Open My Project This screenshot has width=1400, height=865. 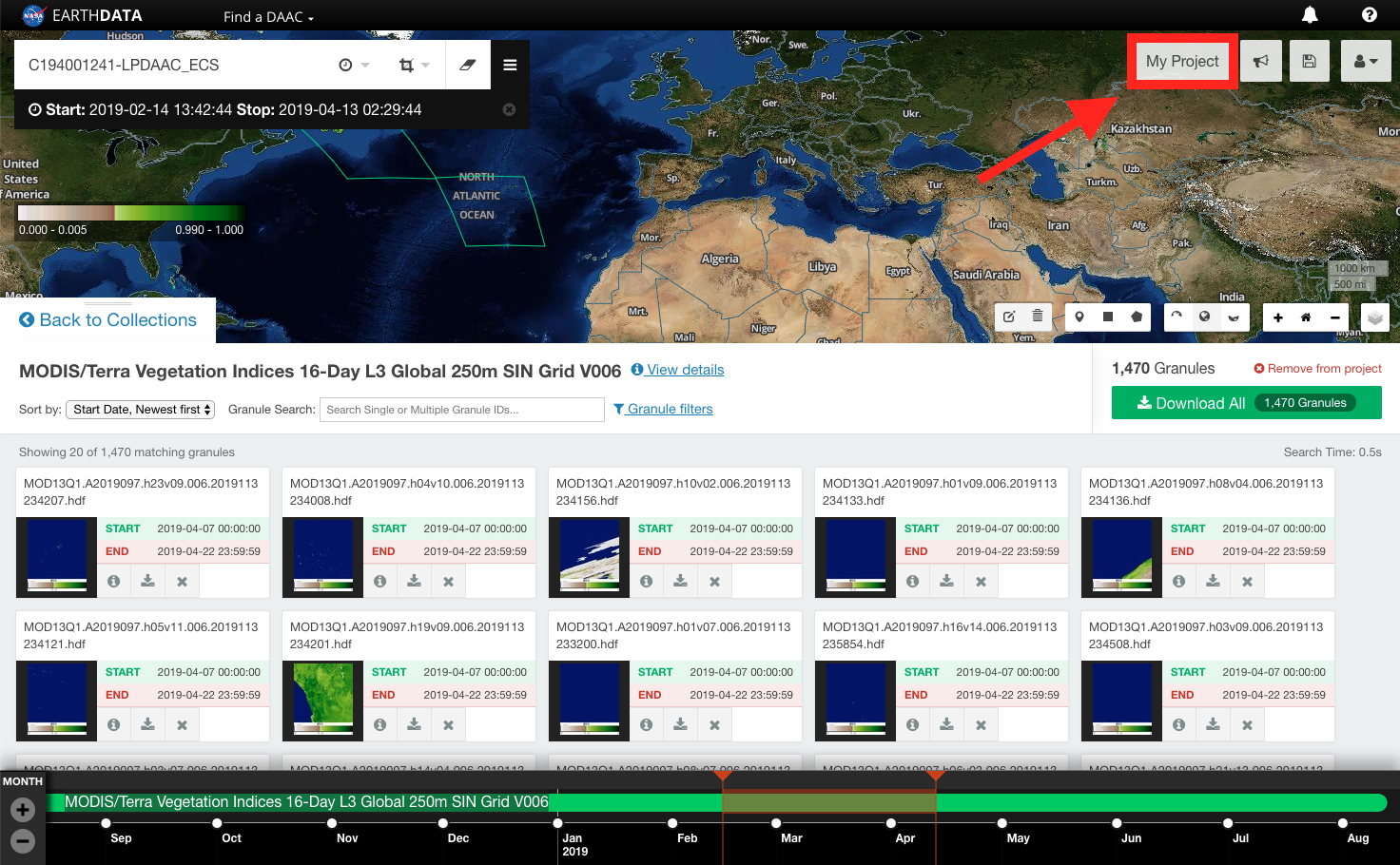point(1182,61)
